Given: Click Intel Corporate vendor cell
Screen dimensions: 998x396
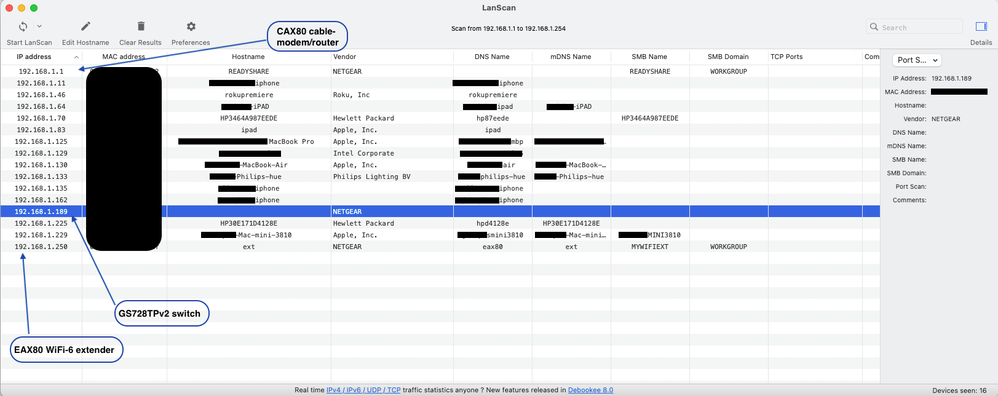Looking at the screenshot, I should [x=363, y=153].
